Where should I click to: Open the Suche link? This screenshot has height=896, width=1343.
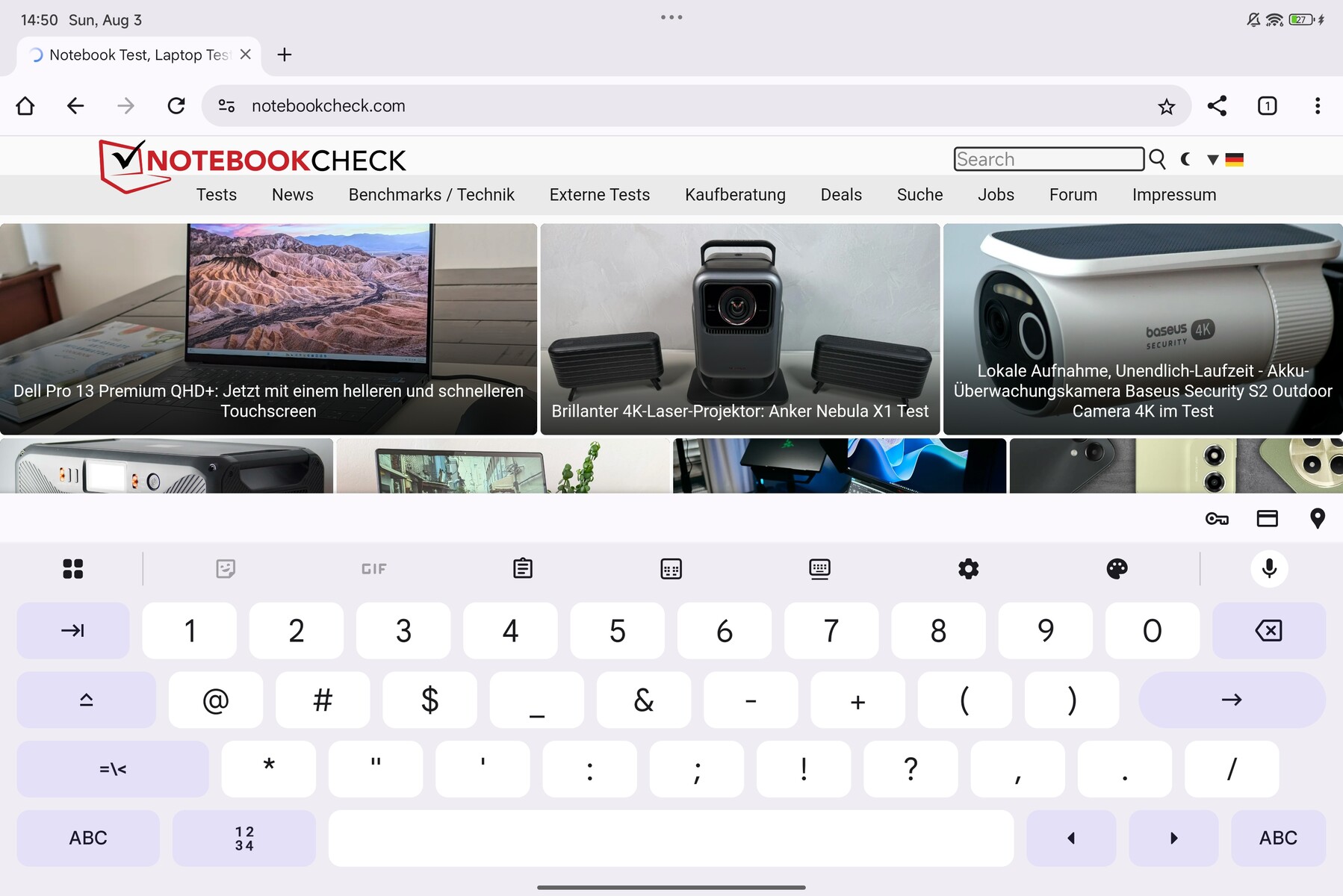pyautogui.click(x=919, y=195)
